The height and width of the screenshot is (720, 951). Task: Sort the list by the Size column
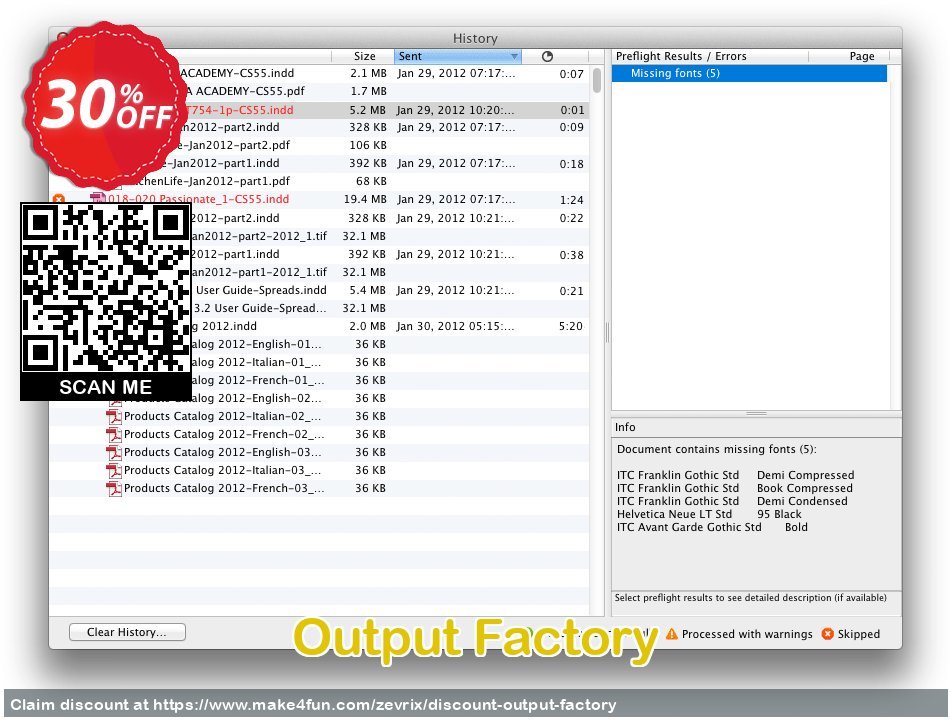(x=364, y=56)
